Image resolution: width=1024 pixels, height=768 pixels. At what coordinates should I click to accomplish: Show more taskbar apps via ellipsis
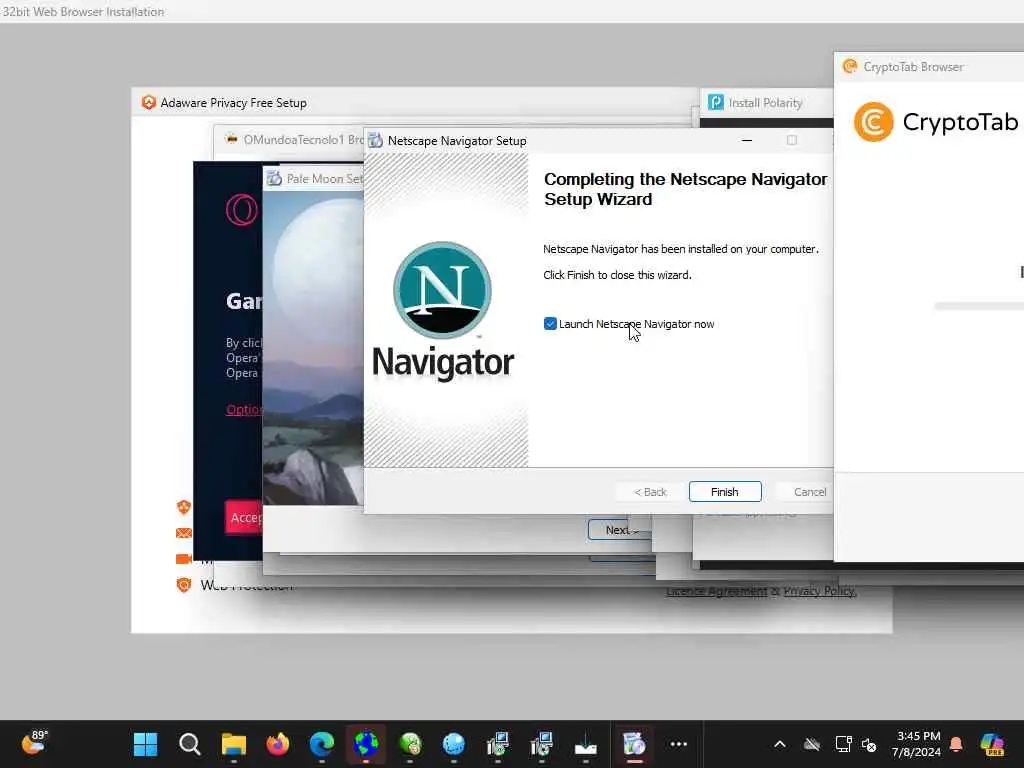pos(679,744)
